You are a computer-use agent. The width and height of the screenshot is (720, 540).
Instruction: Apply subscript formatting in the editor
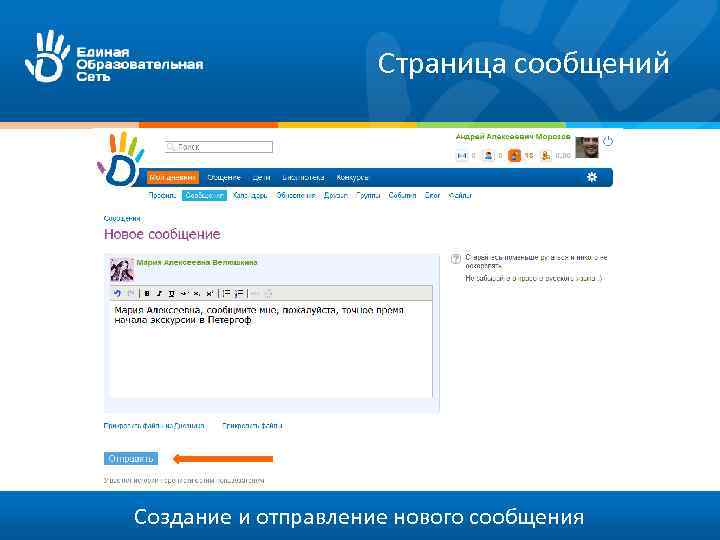click(x=197, y=293)
